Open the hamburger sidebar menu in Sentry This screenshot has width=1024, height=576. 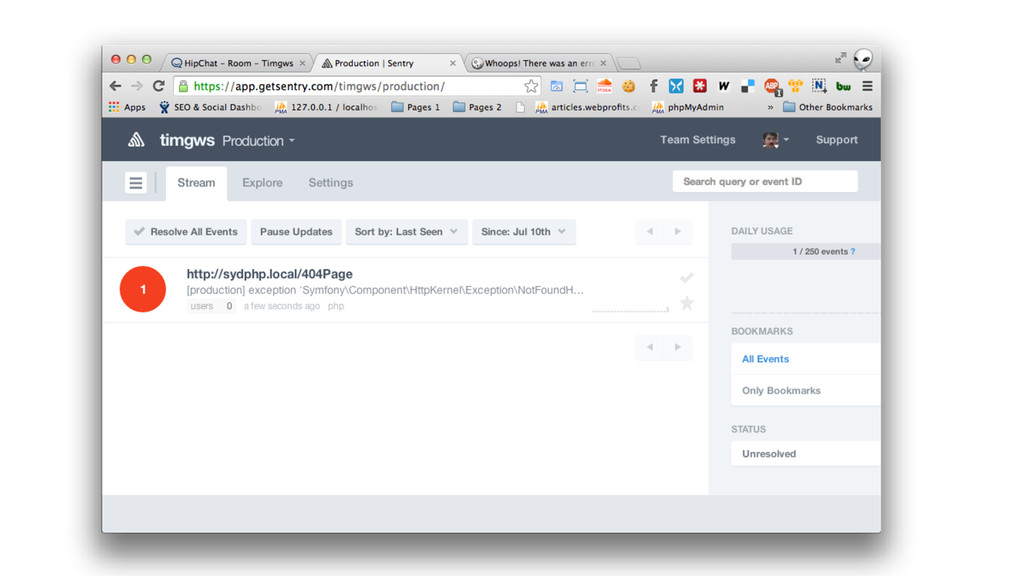point(136,183)
